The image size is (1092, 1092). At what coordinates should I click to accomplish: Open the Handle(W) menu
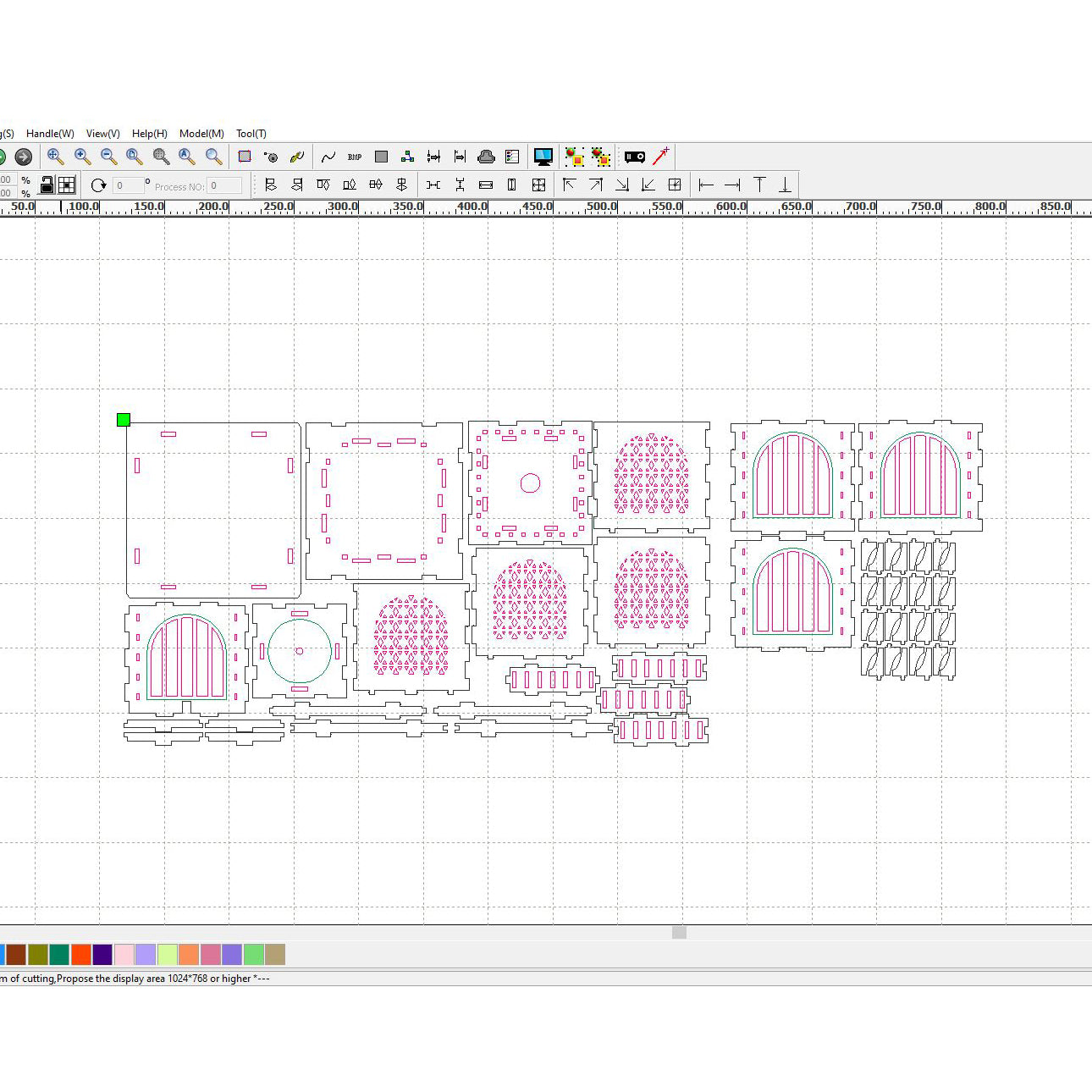pyautogui.click(x=49, y=134)
